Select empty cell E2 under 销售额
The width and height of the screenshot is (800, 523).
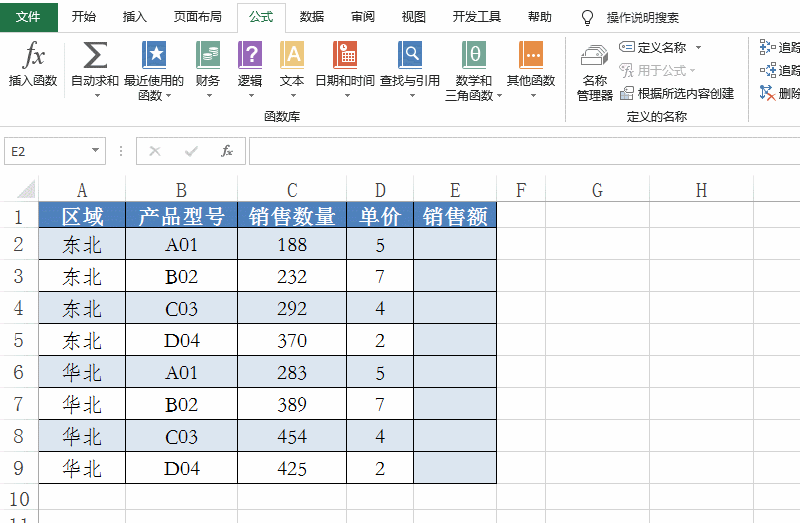point(455,244)
